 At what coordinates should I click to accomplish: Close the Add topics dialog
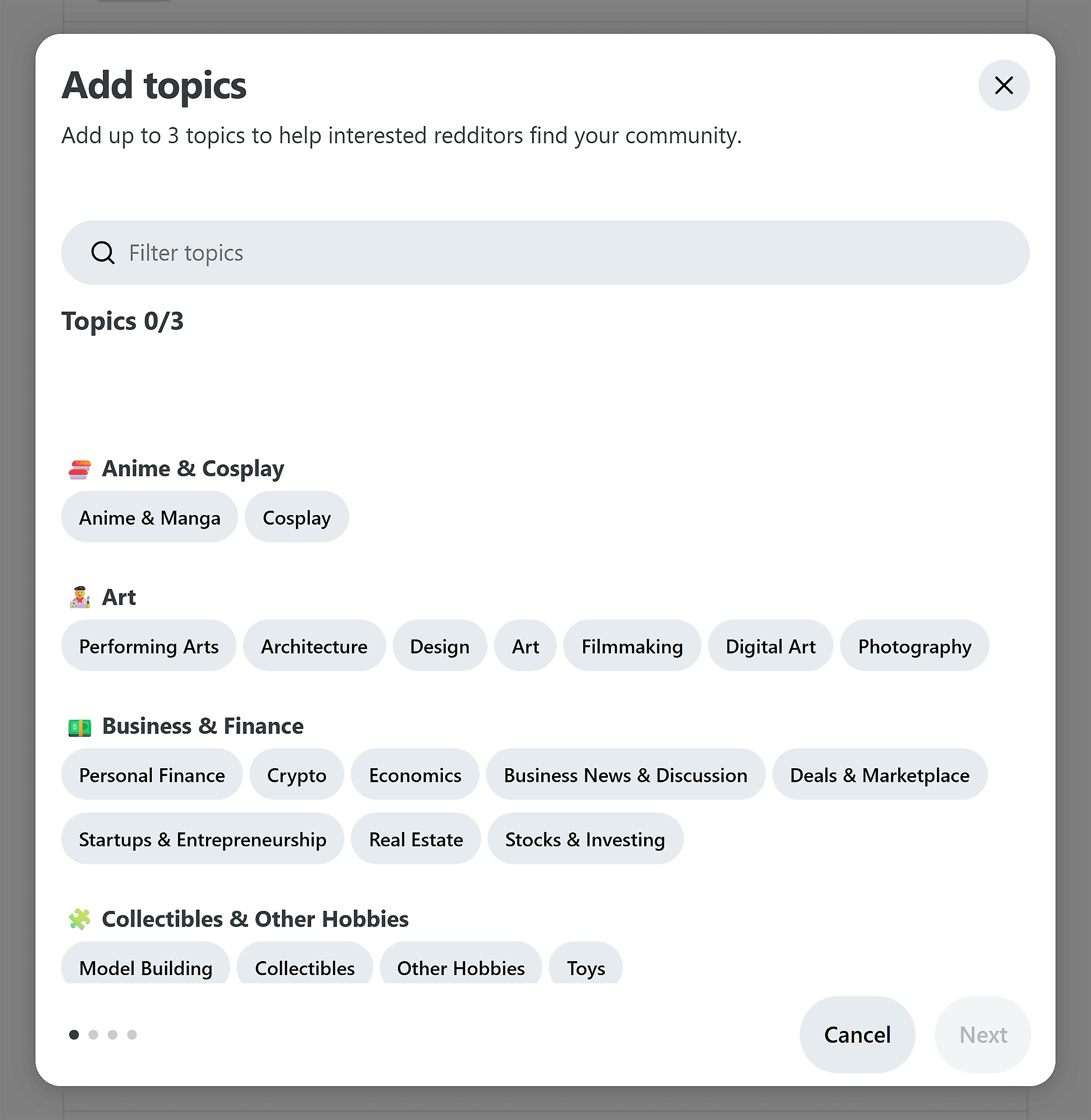click(1003, 86)
